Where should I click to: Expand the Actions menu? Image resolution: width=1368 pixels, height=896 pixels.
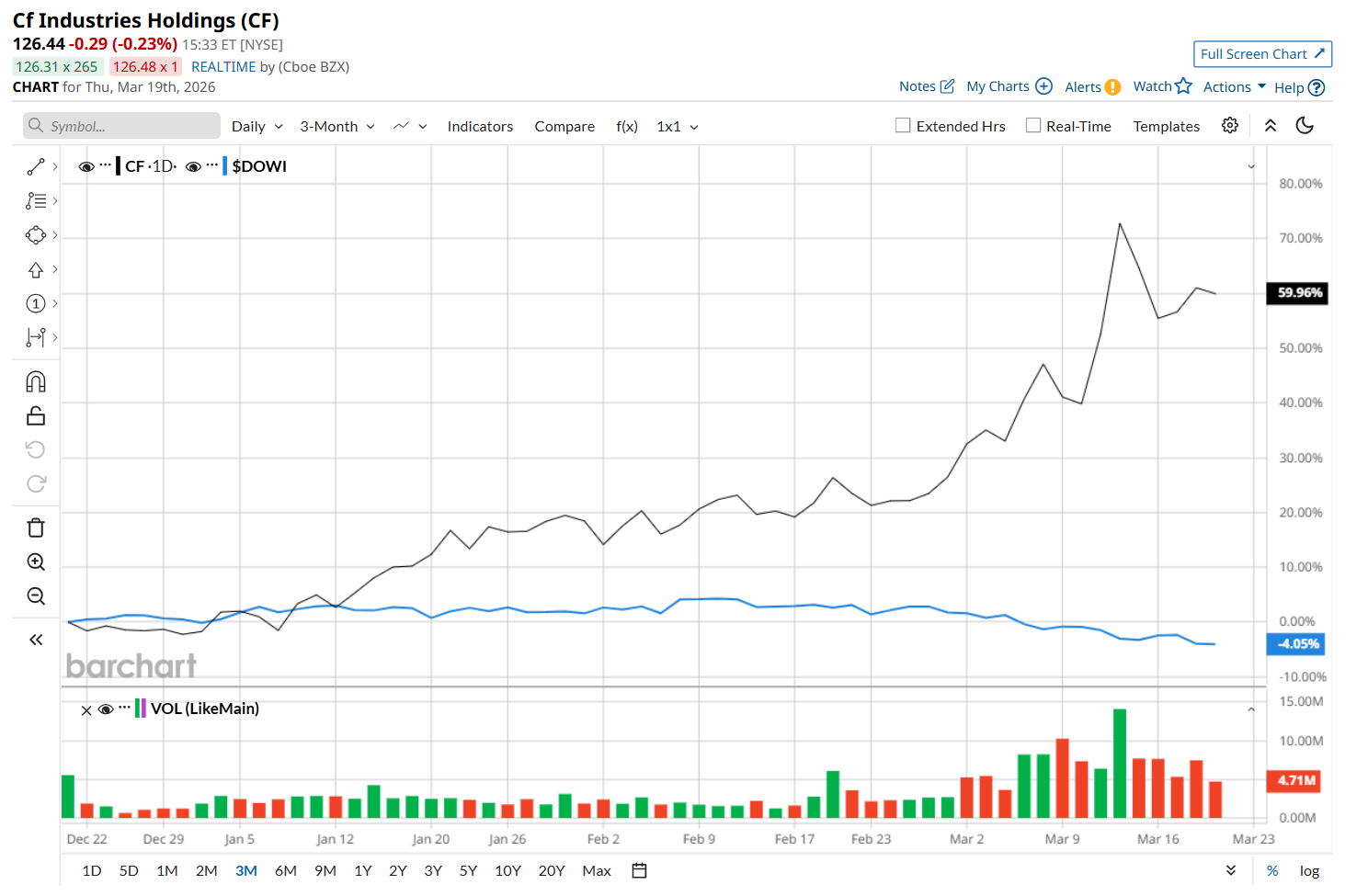1235,86
